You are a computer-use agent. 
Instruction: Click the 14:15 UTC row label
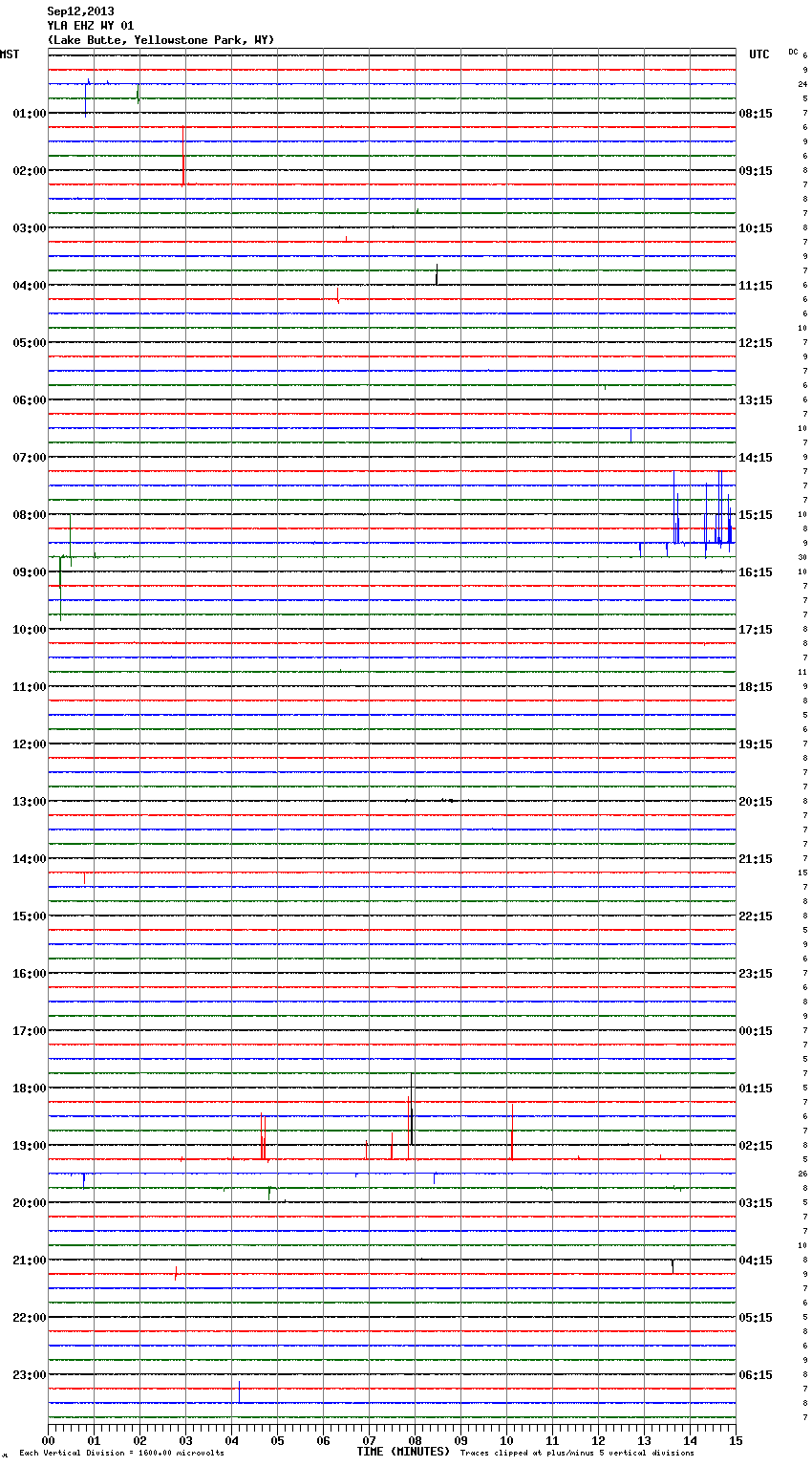(x=756, y=458)
